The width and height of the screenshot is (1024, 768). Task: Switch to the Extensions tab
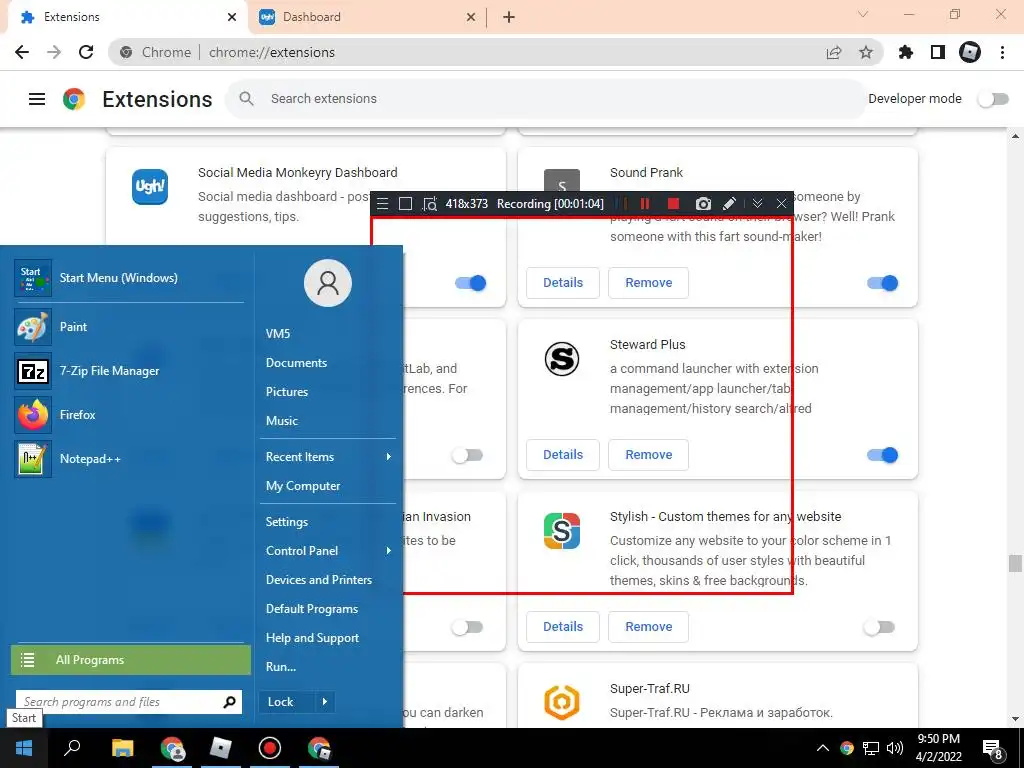[127, 17]
